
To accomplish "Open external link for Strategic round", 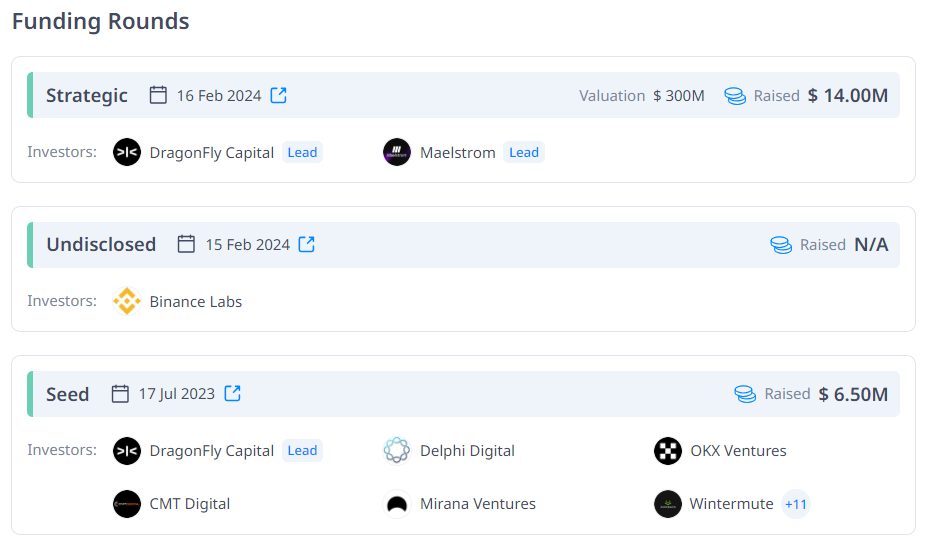I will [279, 95].
